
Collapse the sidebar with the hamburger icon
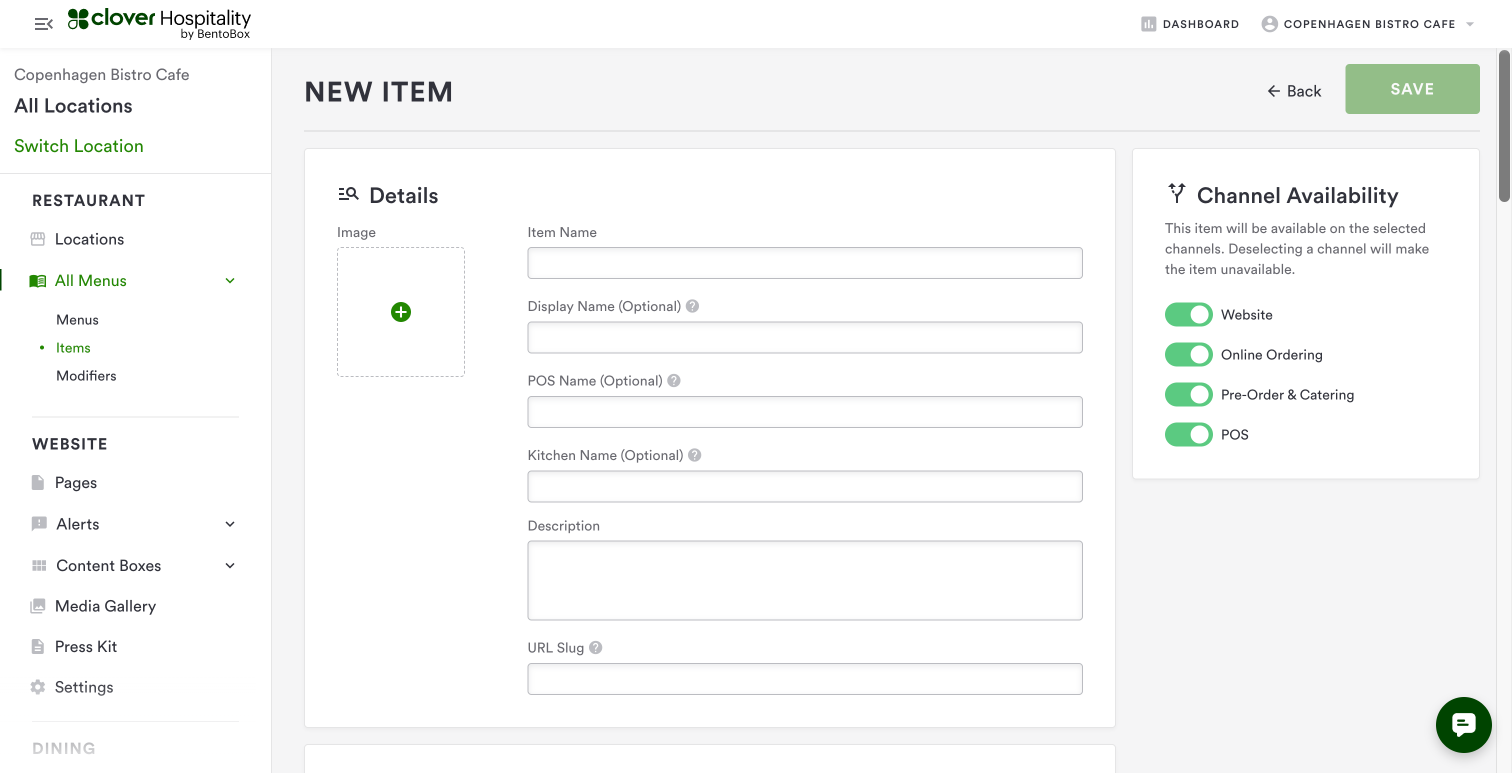43,24
